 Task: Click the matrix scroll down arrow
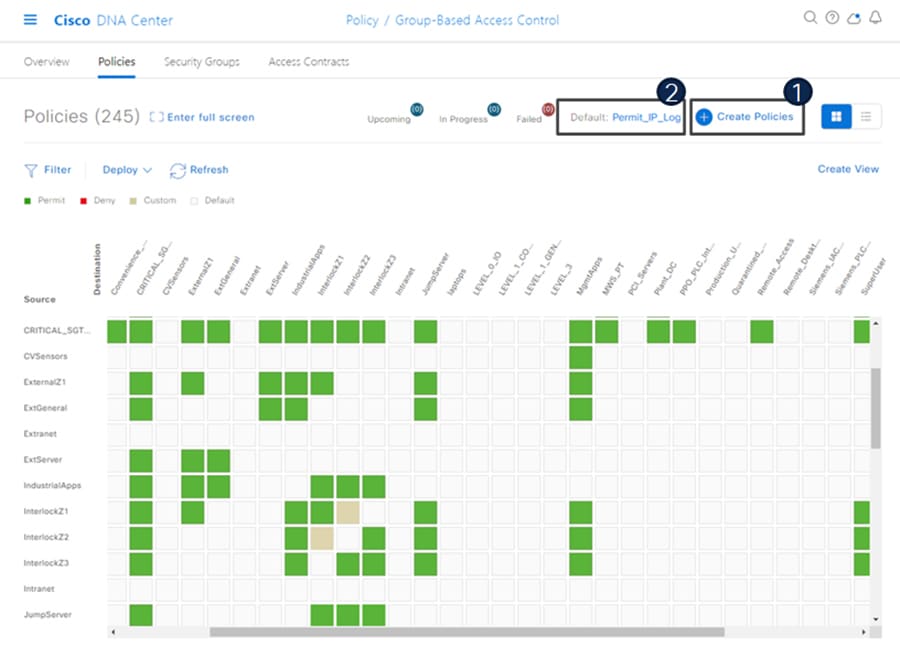pos(875,619)
